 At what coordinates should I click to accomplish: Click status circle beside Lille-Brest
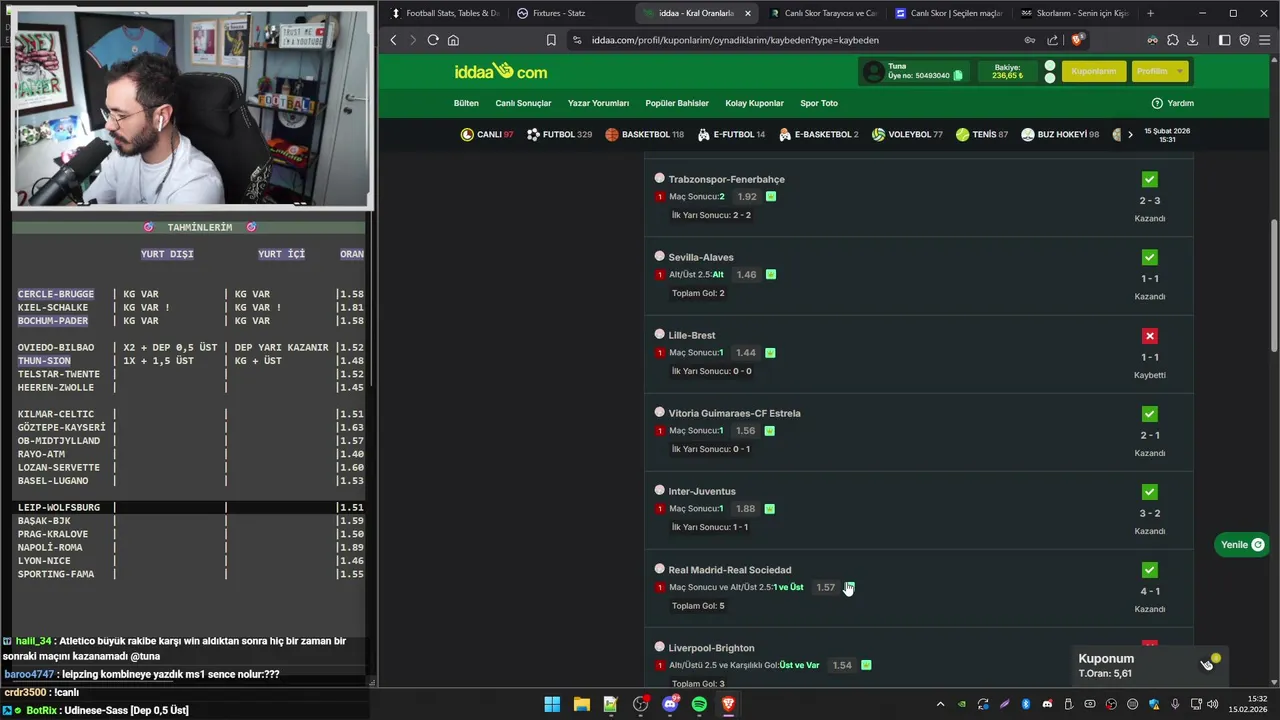(x=659, y=334)
